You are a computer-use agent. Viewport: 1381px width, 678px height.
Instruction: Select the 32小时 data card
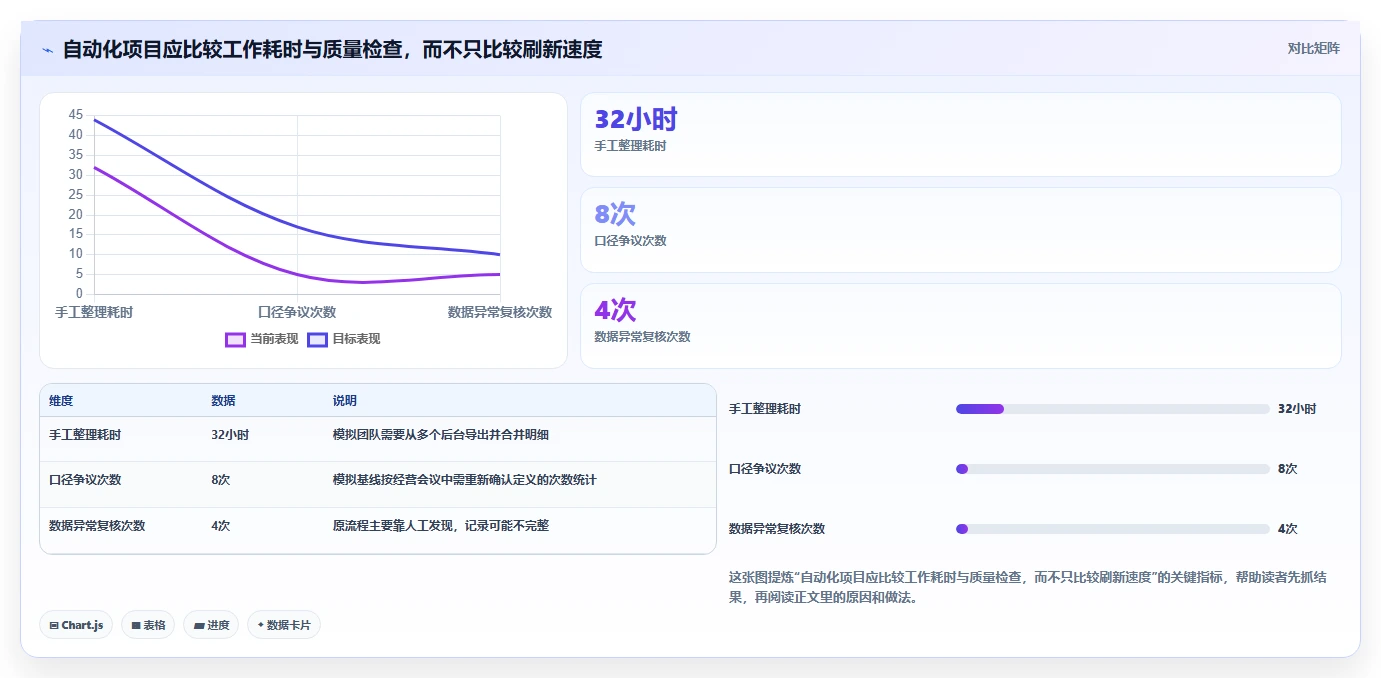click(960, 135)
